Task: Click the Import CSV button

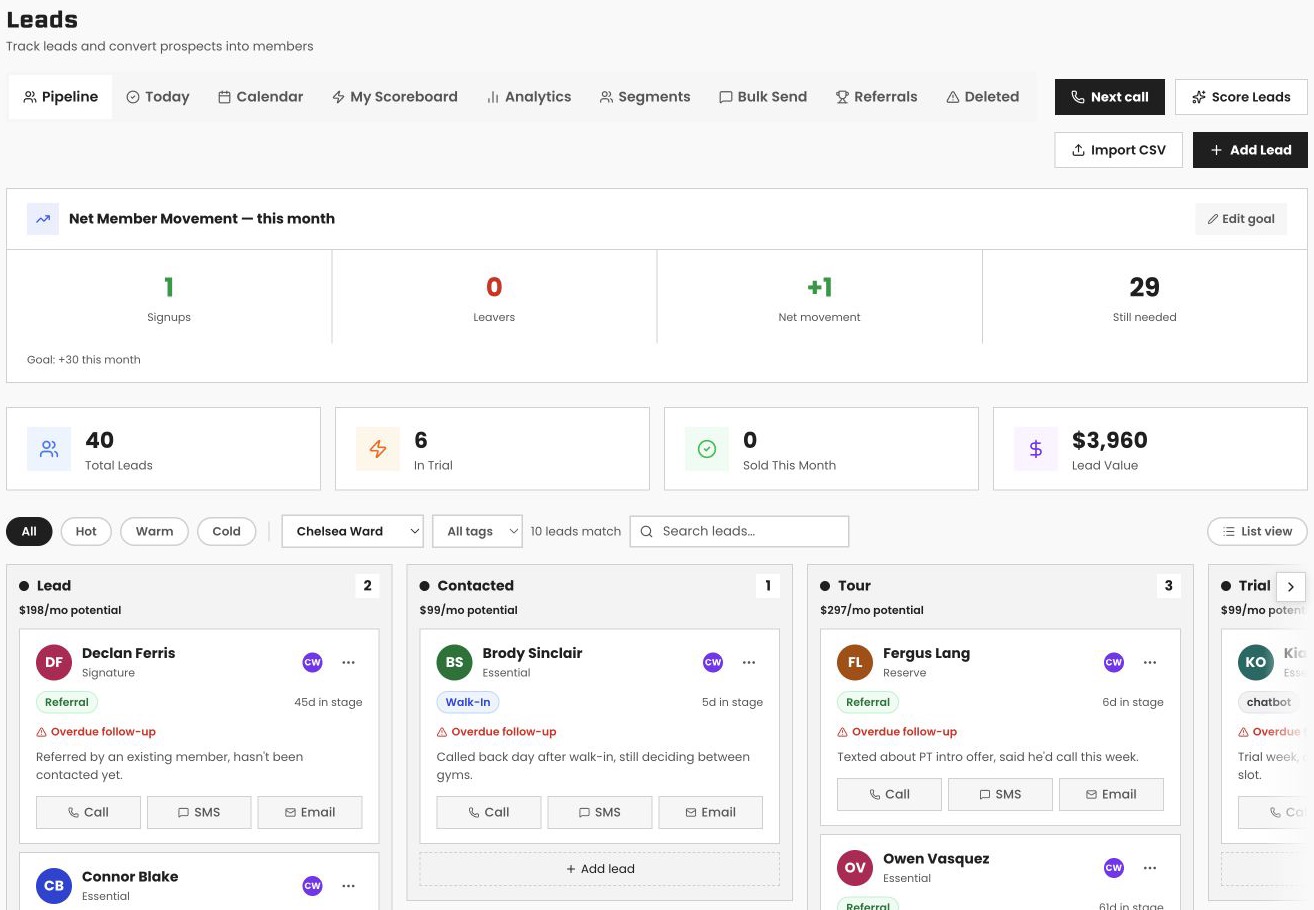Action: 1119,150
